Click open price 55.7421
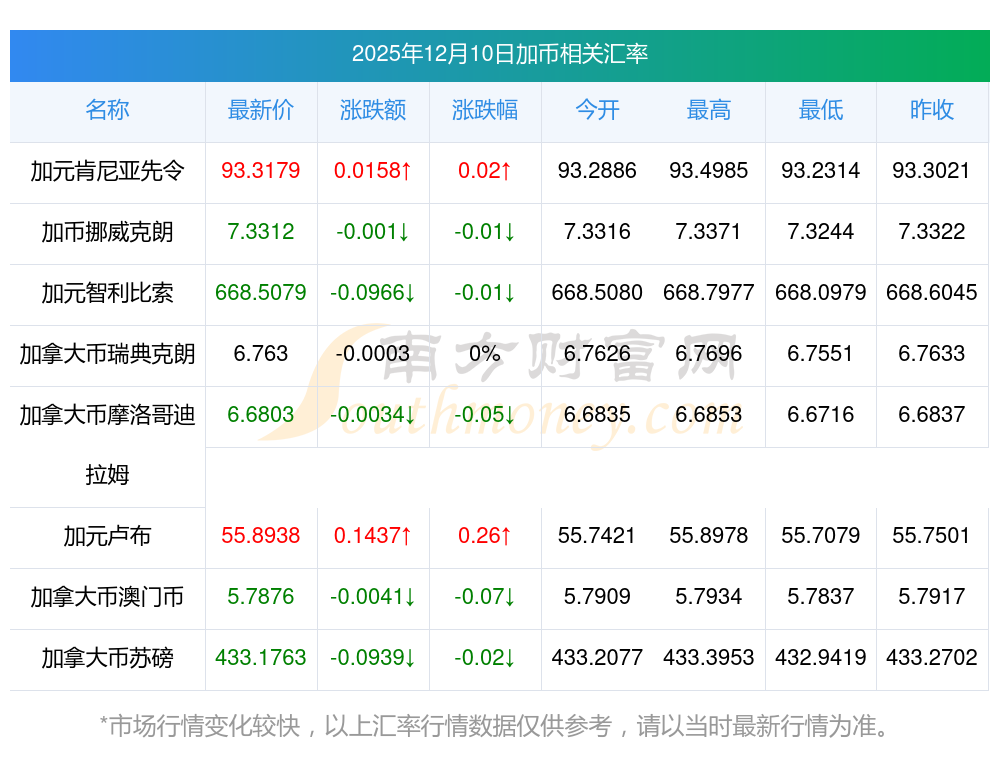Screen dimensions: 1000x757 (597, 536)
